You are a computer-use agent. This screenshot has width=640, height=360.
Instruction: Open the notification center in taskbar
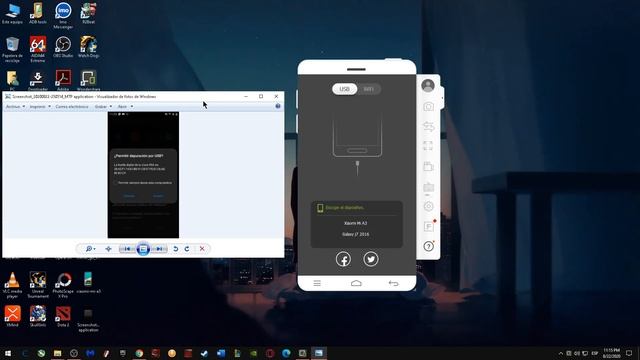pyautogui.click(x=629, y=353)
